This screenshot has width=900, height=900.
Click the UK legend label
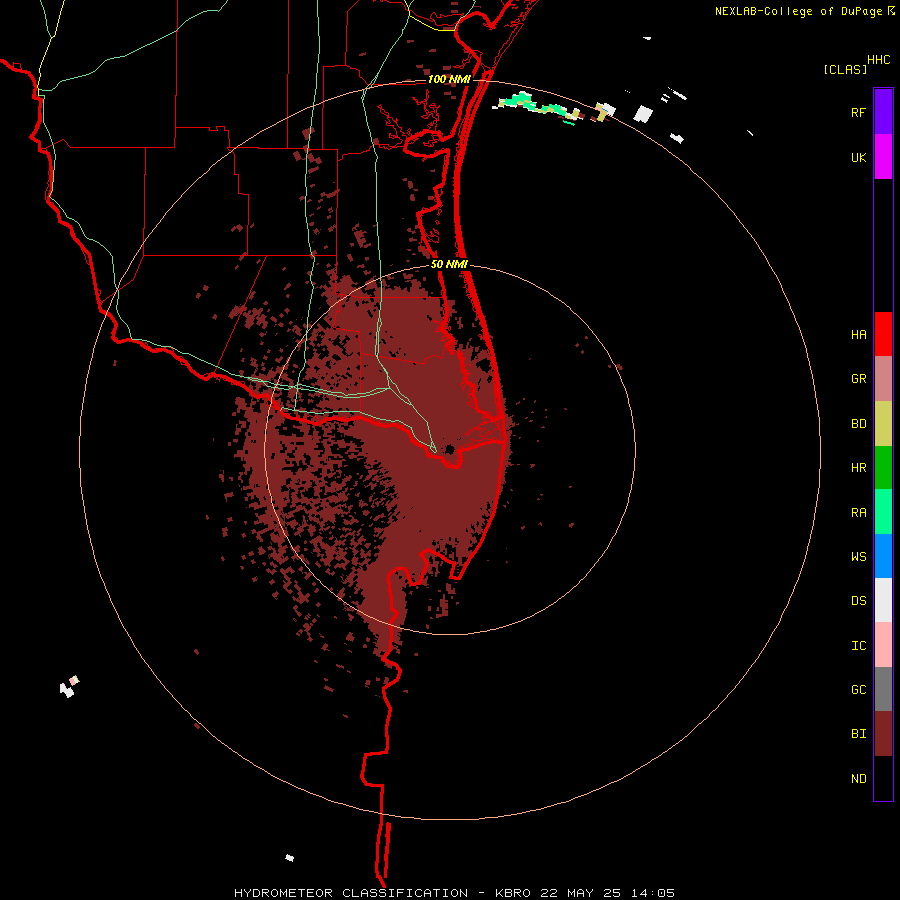tap(858, 157)
